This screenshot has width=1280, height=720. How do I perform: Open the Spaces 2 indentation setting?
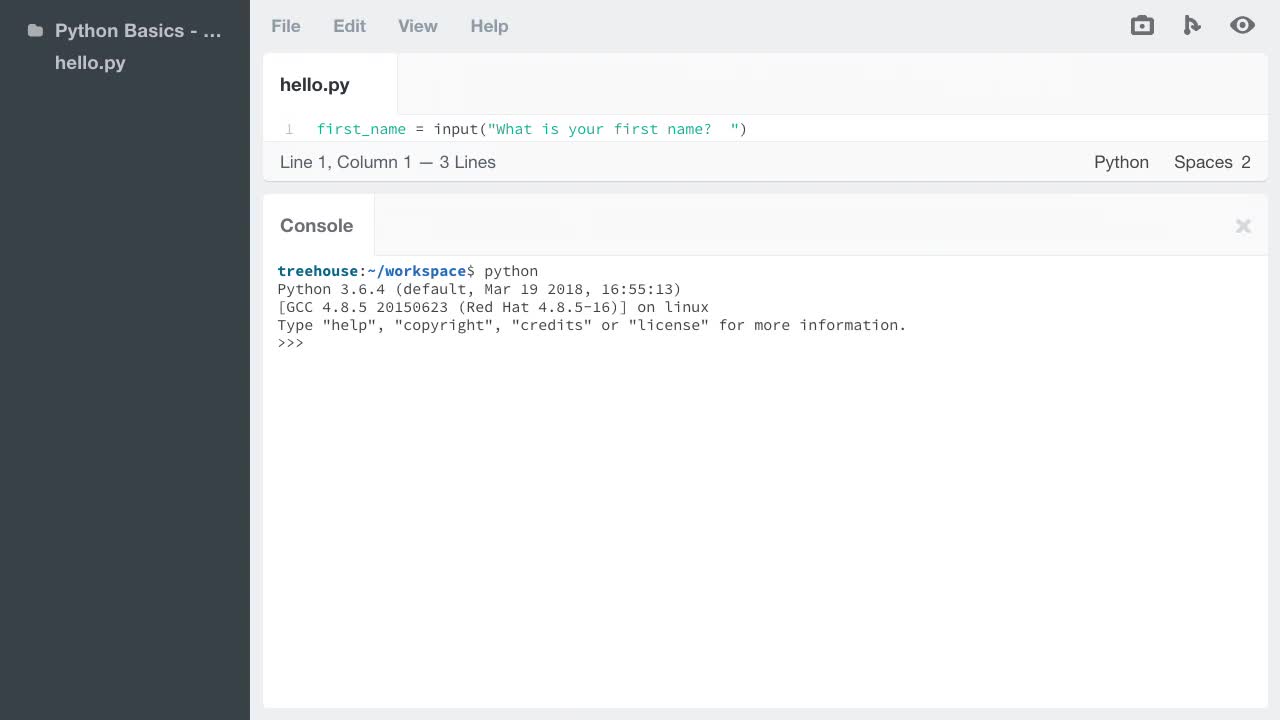[x=1212, y=162]
